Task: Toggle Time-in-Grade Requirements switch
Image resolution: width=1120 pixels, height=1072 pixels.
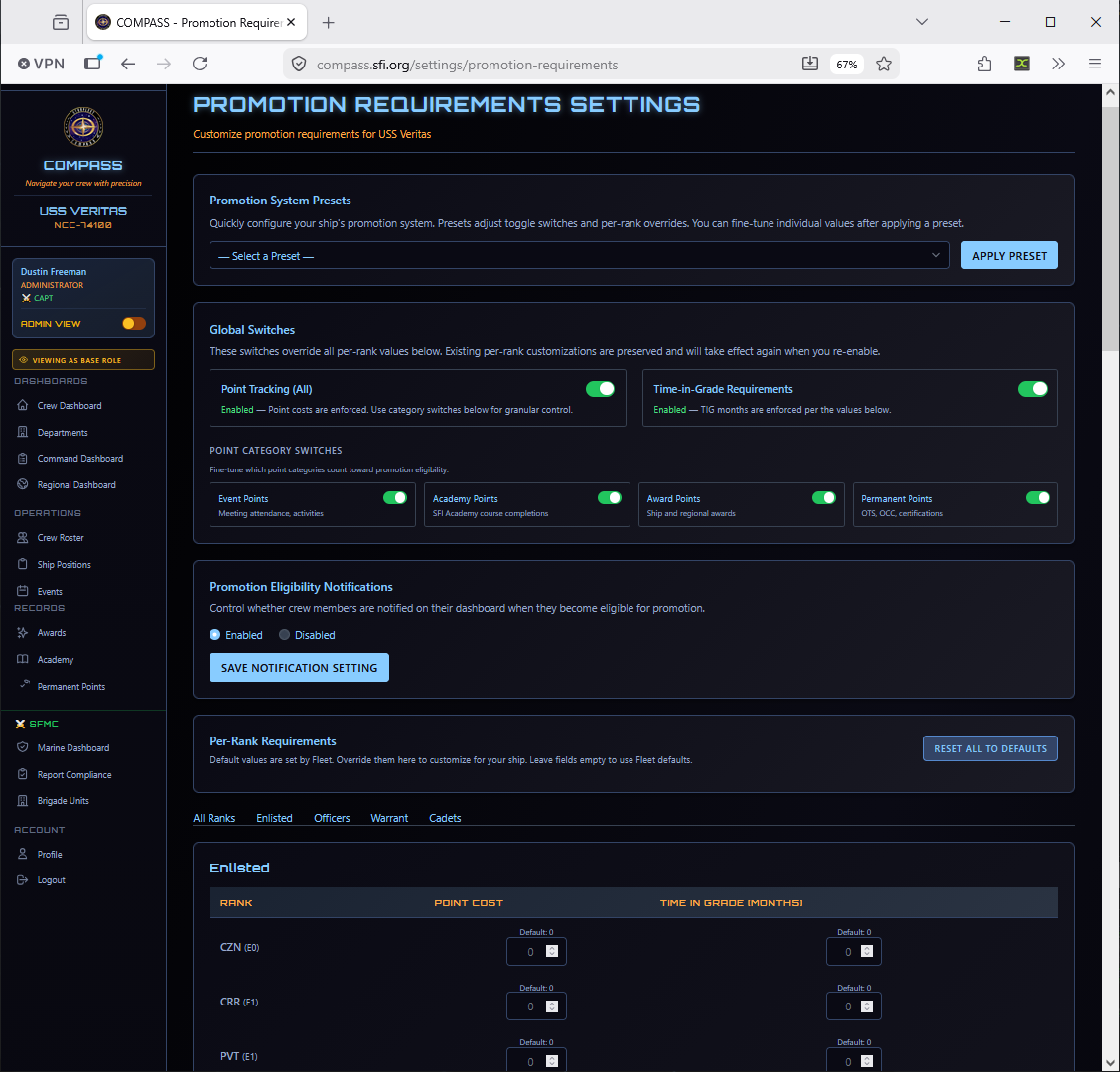Action: pos(1033,389)
